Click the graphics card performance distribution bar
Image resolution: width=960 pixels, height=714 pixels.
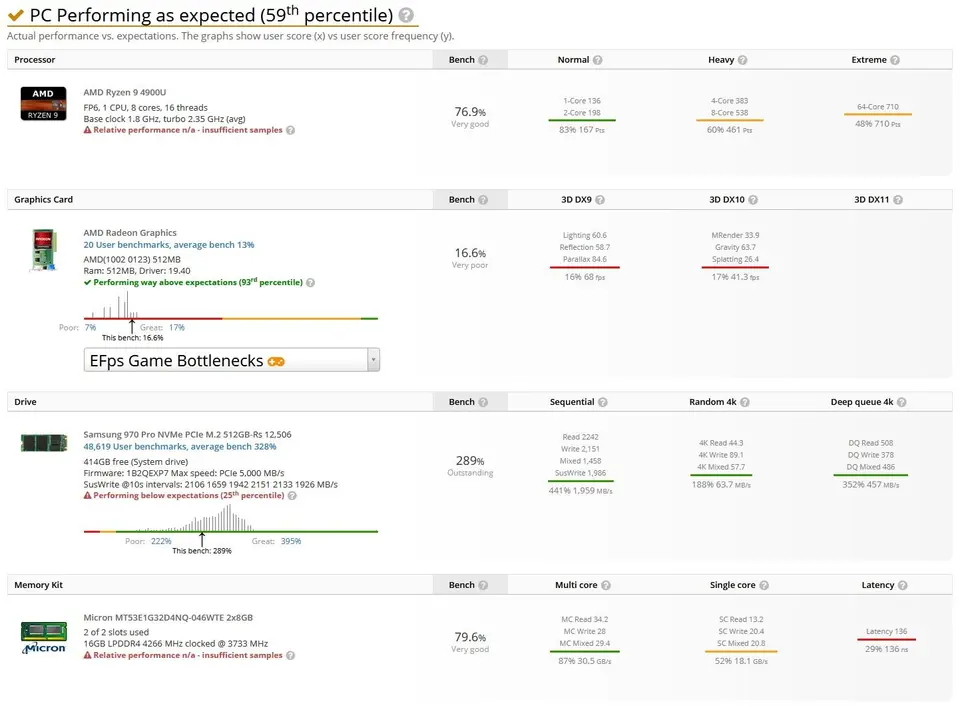click(x=230, y=318)
